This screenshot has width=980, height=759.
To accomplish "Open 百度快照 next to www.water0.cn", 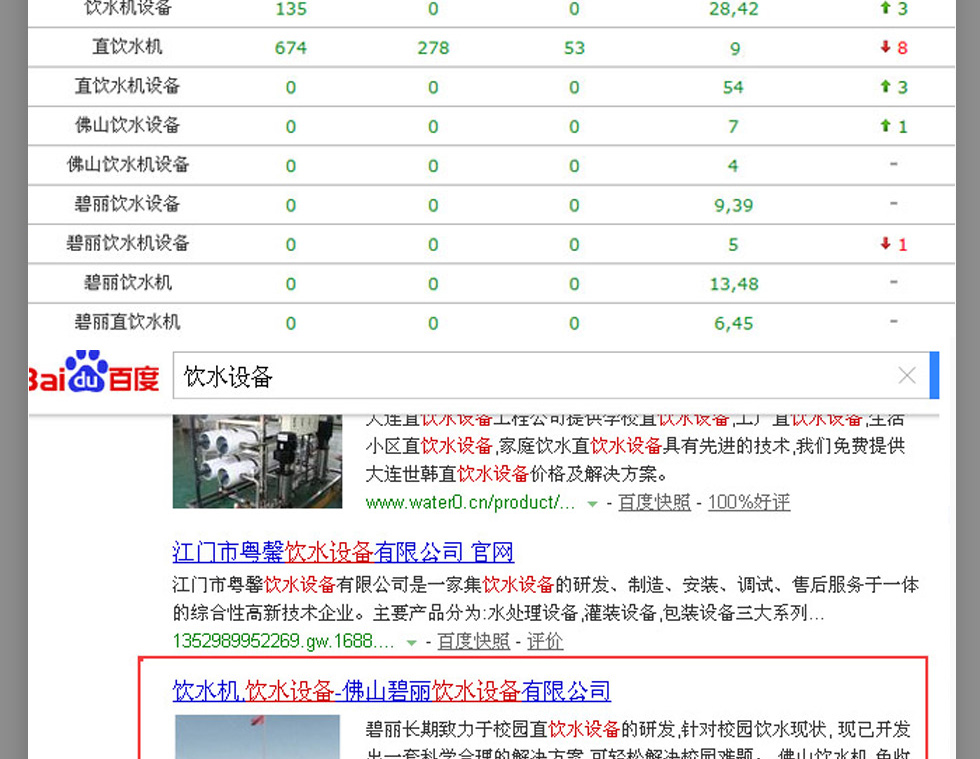I will coord(654,502).
